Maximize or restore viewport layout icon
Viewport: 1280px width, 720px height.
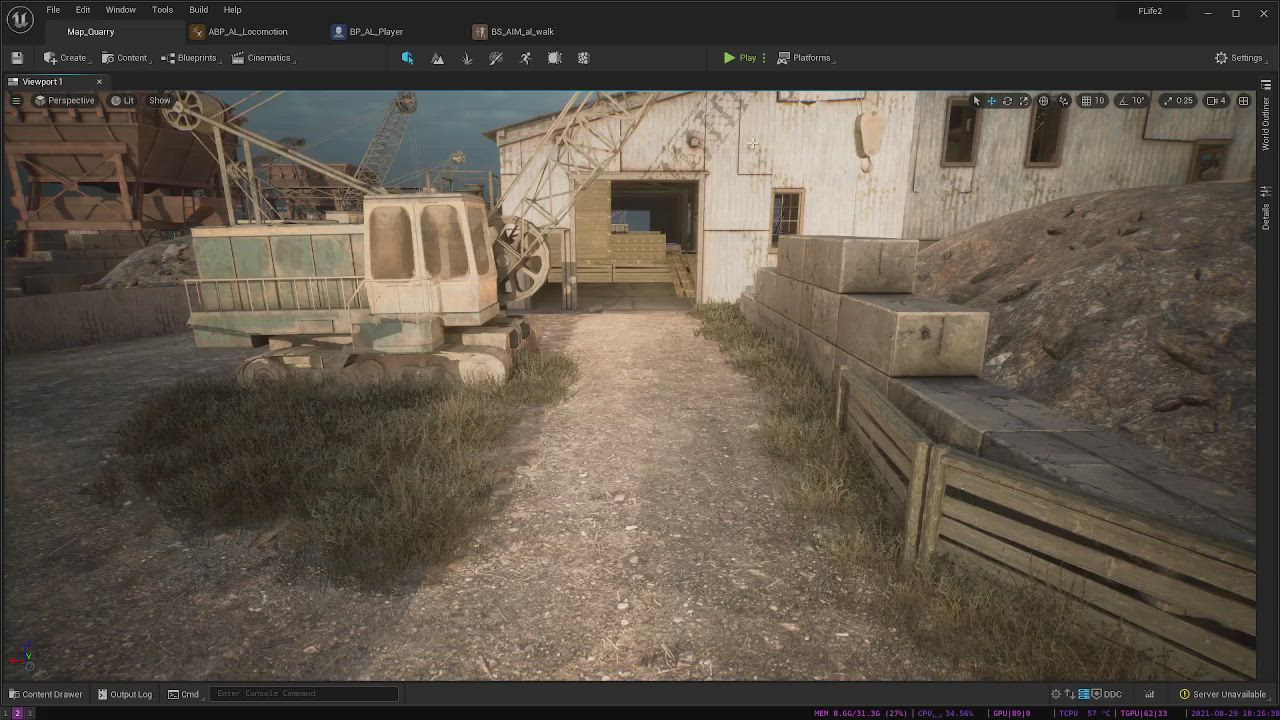(x=1244, y=101)
